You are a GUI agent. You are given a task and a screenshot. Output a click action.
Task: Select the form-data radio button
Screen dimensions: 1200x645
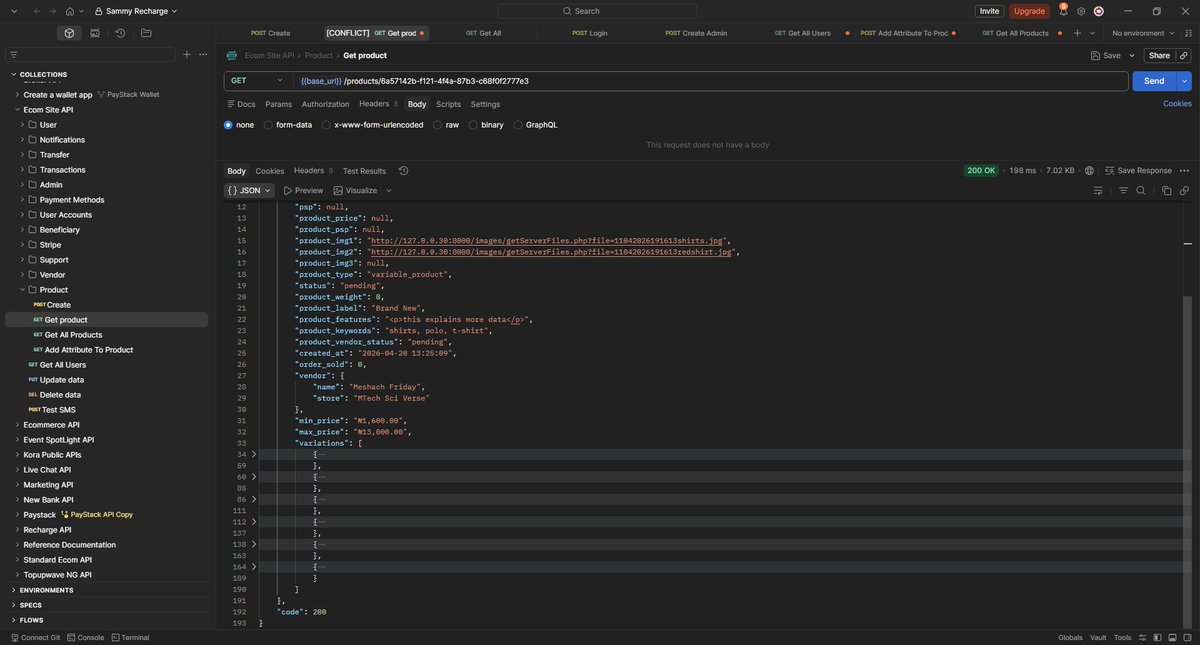[268, 125]
